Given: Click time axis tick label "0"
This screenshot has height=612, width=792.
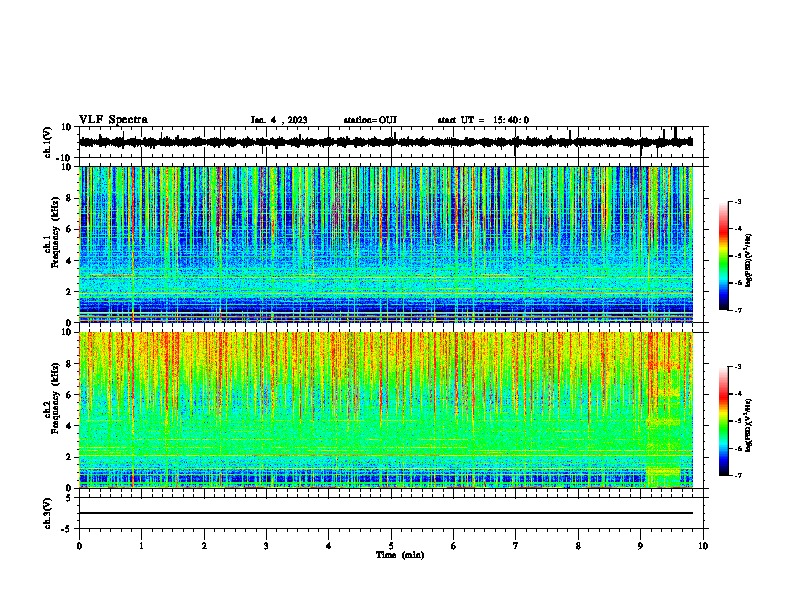Looking at the screenshot, I should 79,546.
